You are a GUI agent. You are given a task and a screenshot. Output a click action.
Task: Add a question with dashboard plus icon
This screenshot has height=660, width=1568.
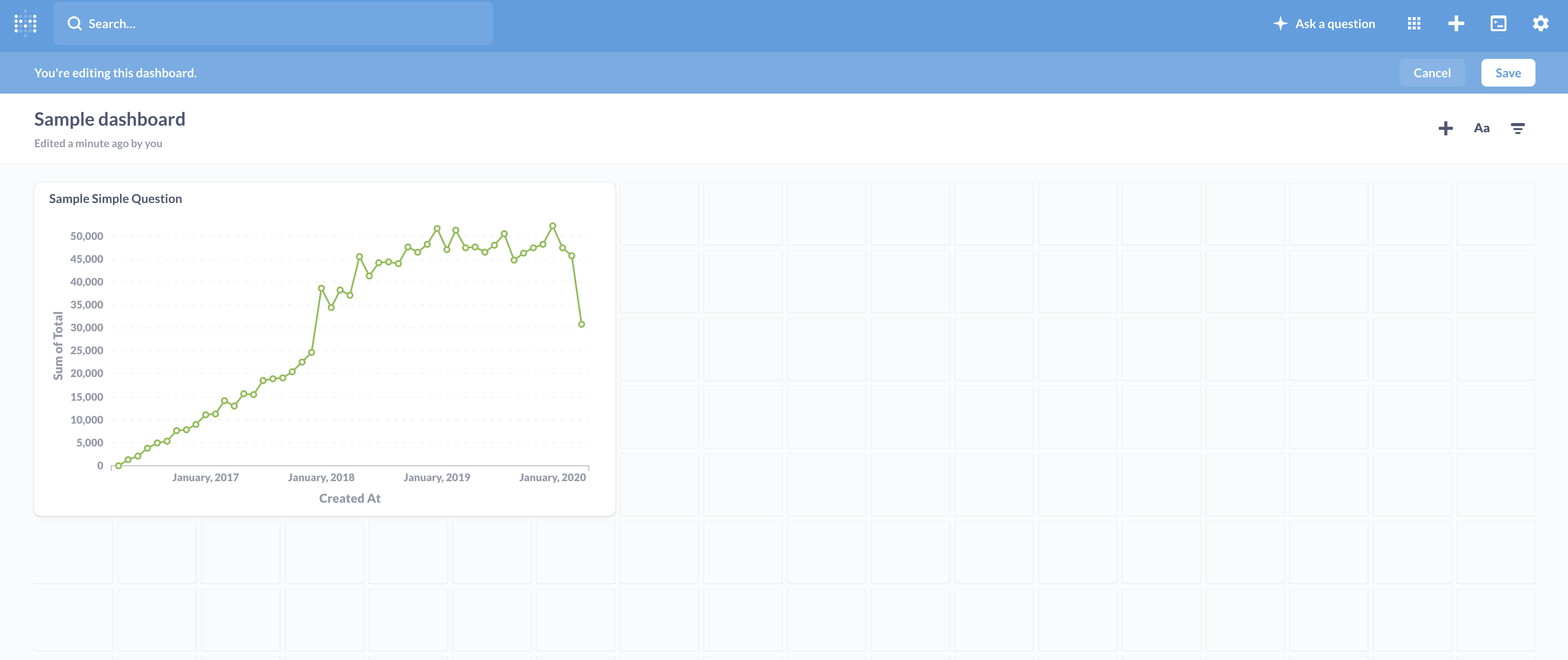pyautogui.click(x=1445, y=128)
